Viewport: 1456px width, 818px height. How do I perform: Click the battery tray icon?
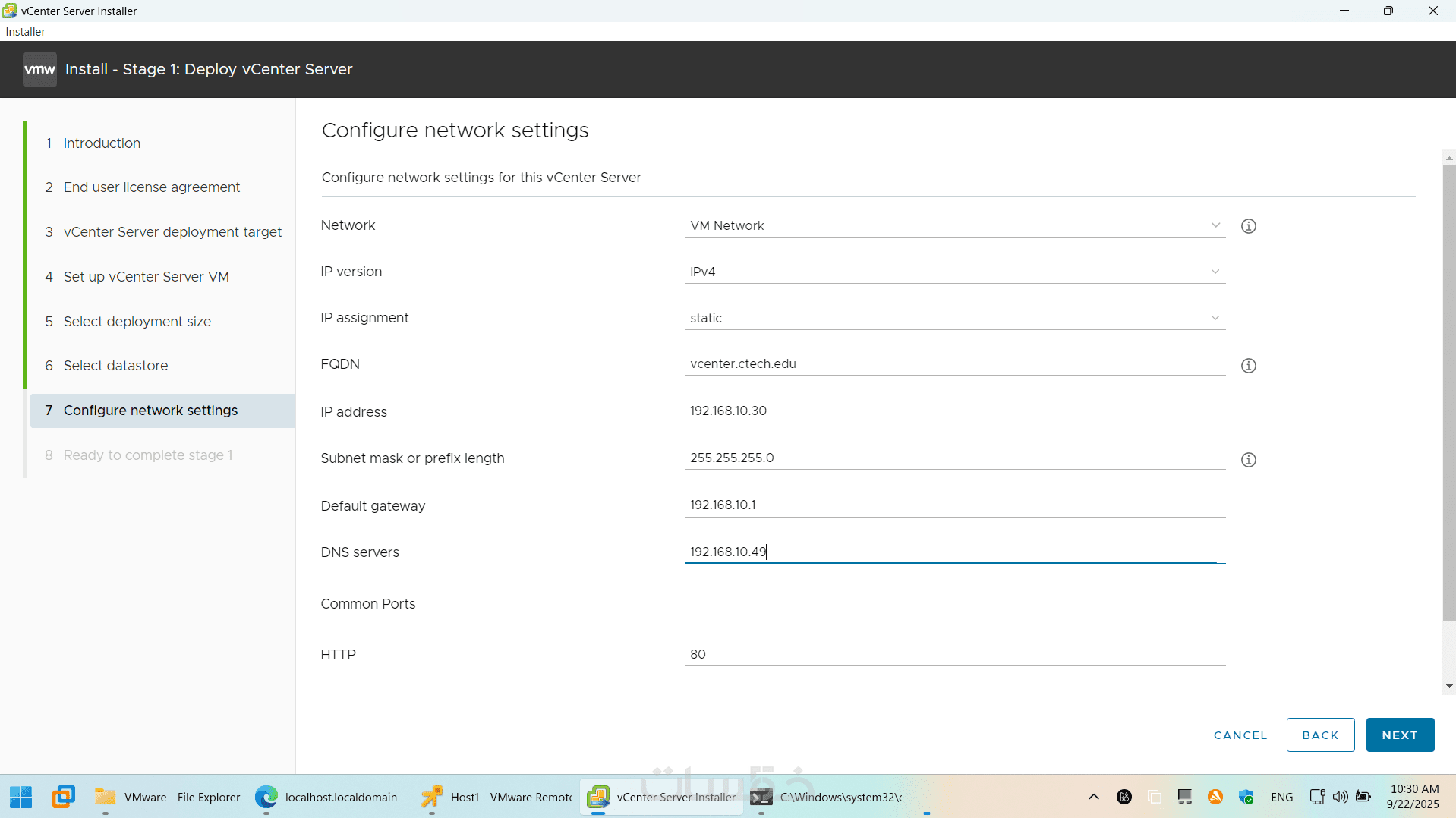click(1363, 797)
